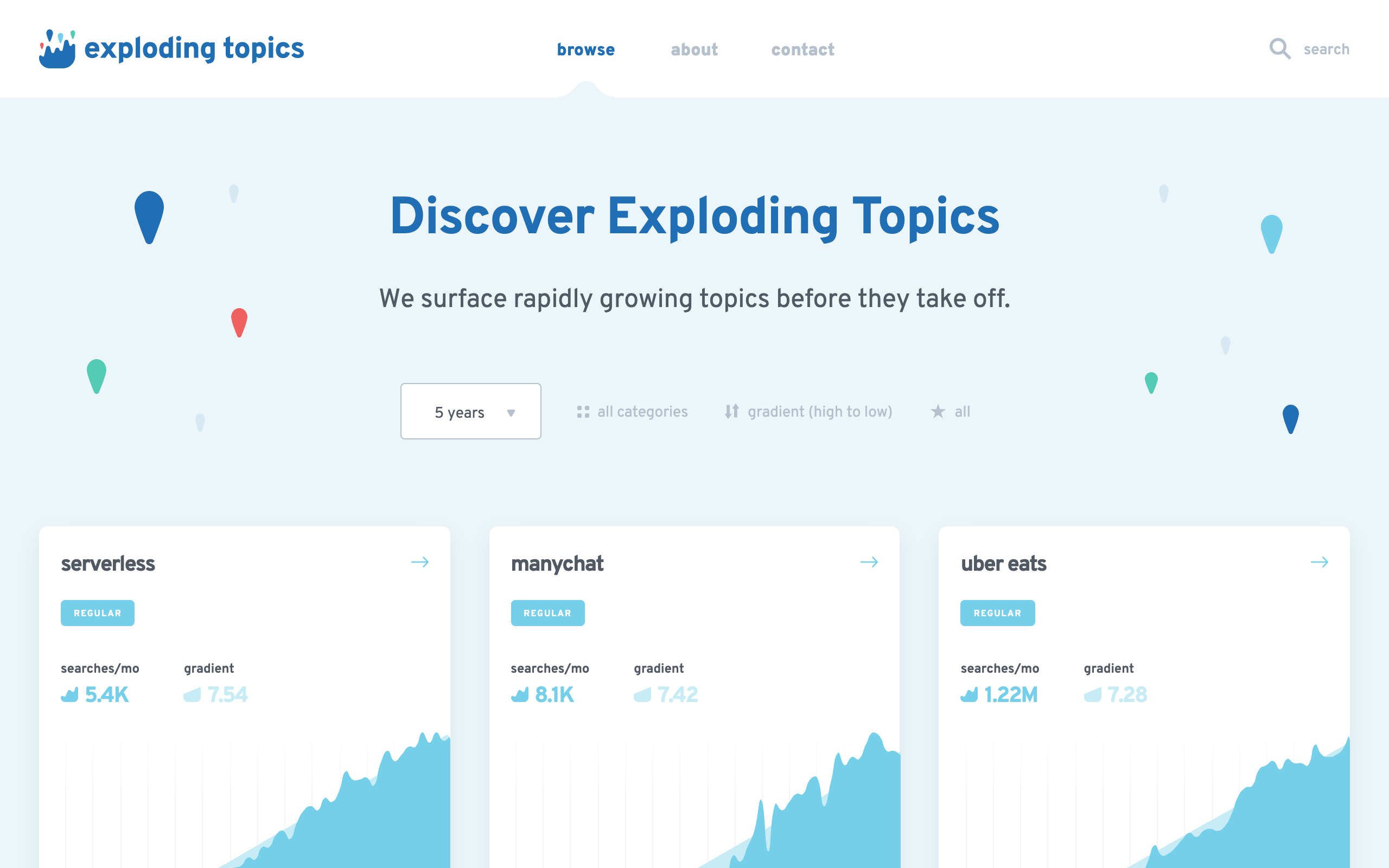Image resolution: width=1389 pixels, height=868 pixels.
Task: Toggle the all favorites filter option
Action: click(949, 411)
